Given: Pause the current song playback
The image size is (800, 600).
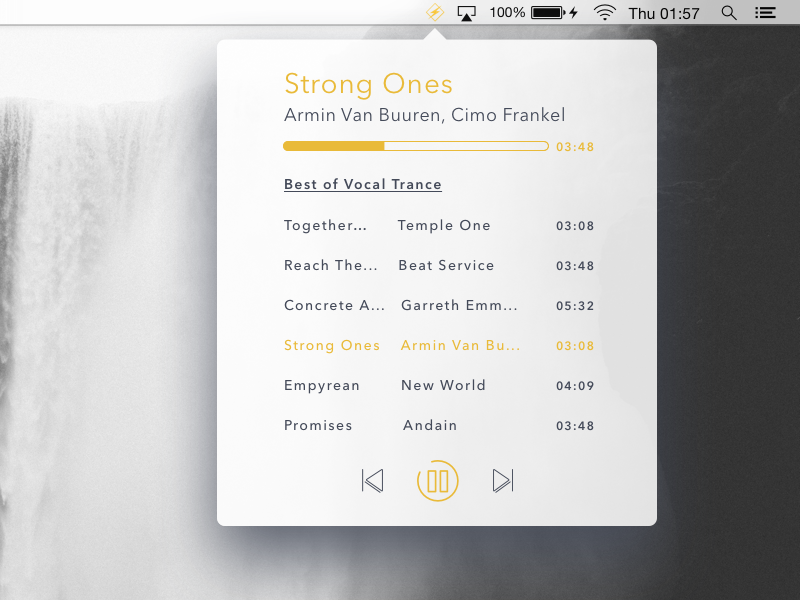Looking at the screenshot, I should coord(437,481).
